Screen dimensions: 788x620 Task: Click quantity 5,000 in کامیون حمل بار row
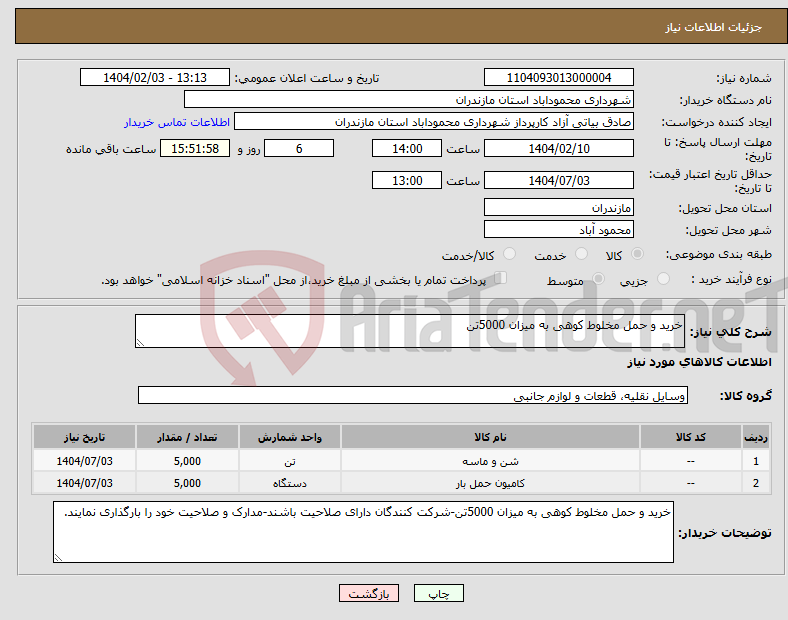(x=187, y=483)
